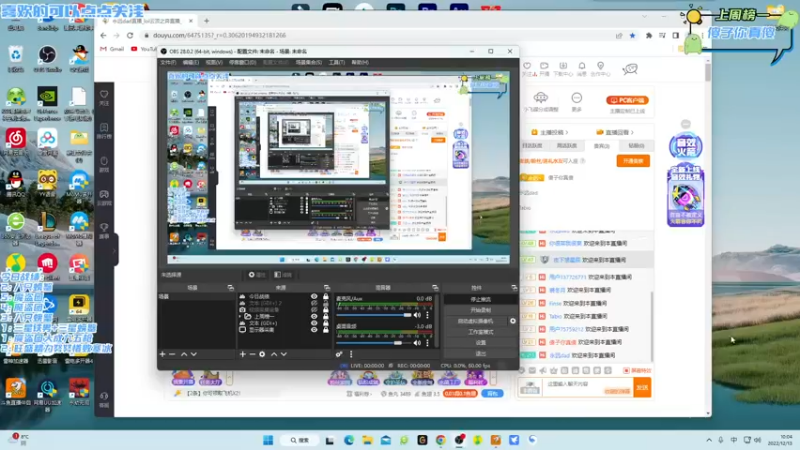
Task: Click the 小飞碟 UFO icon
Action: pos(541,97)
